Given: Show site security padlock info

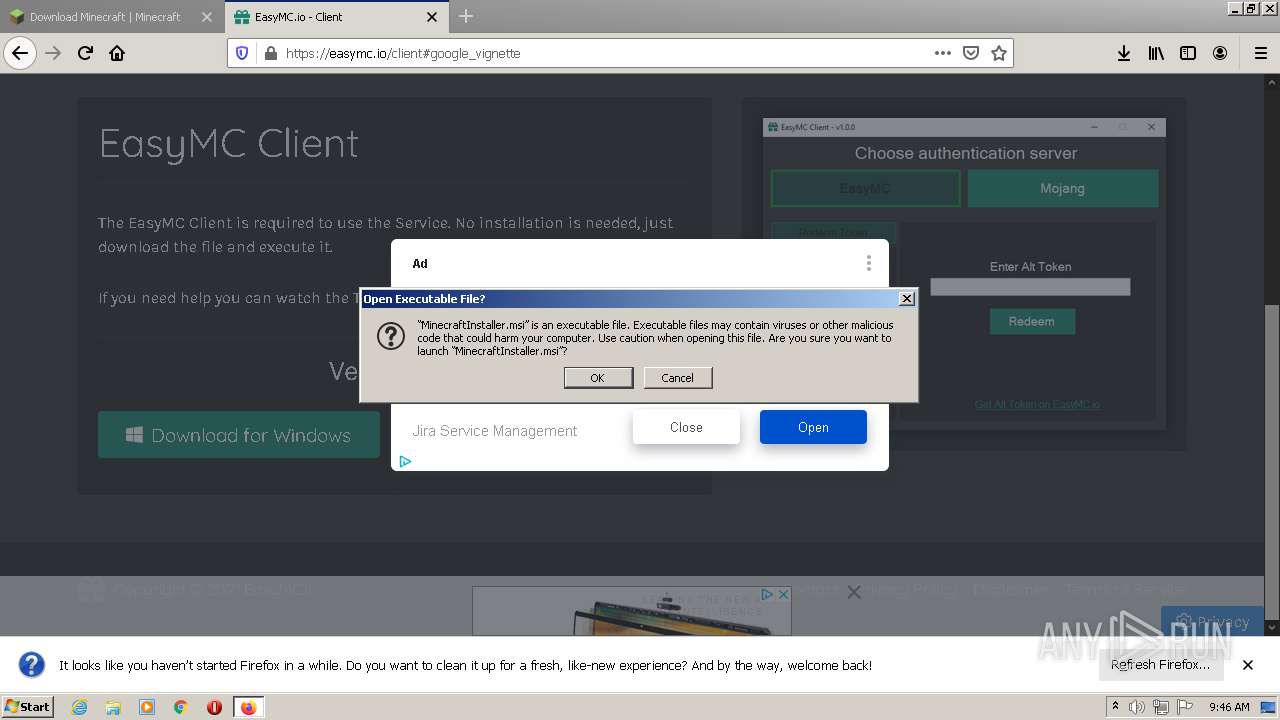Looking at the screenshot, I should tap(270, 53).
